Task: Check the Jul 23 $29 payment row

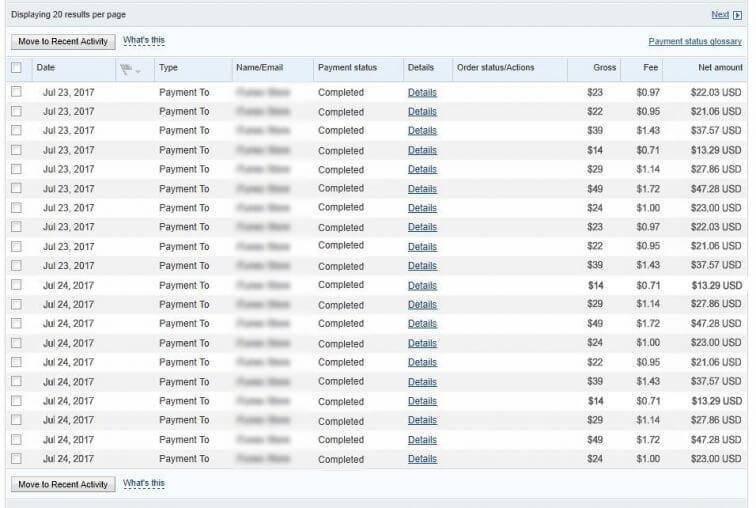Action: 16,169
